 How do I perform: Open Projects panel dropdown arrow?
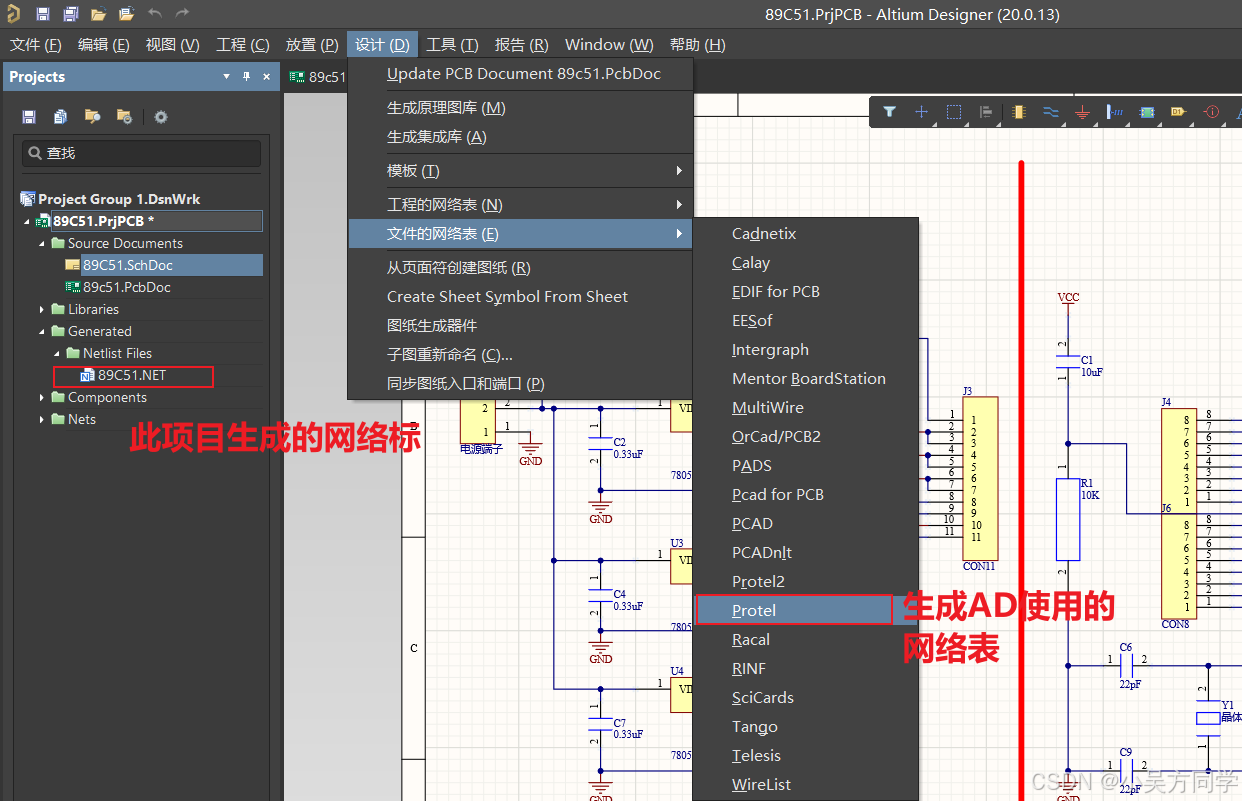coord(227,77)
